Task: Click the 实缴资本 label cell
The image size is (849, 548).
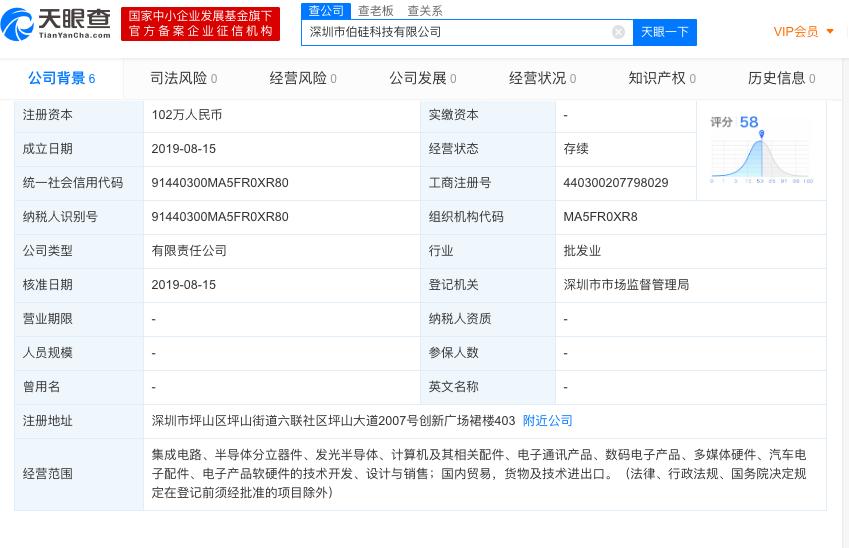Action: point(488,115)
